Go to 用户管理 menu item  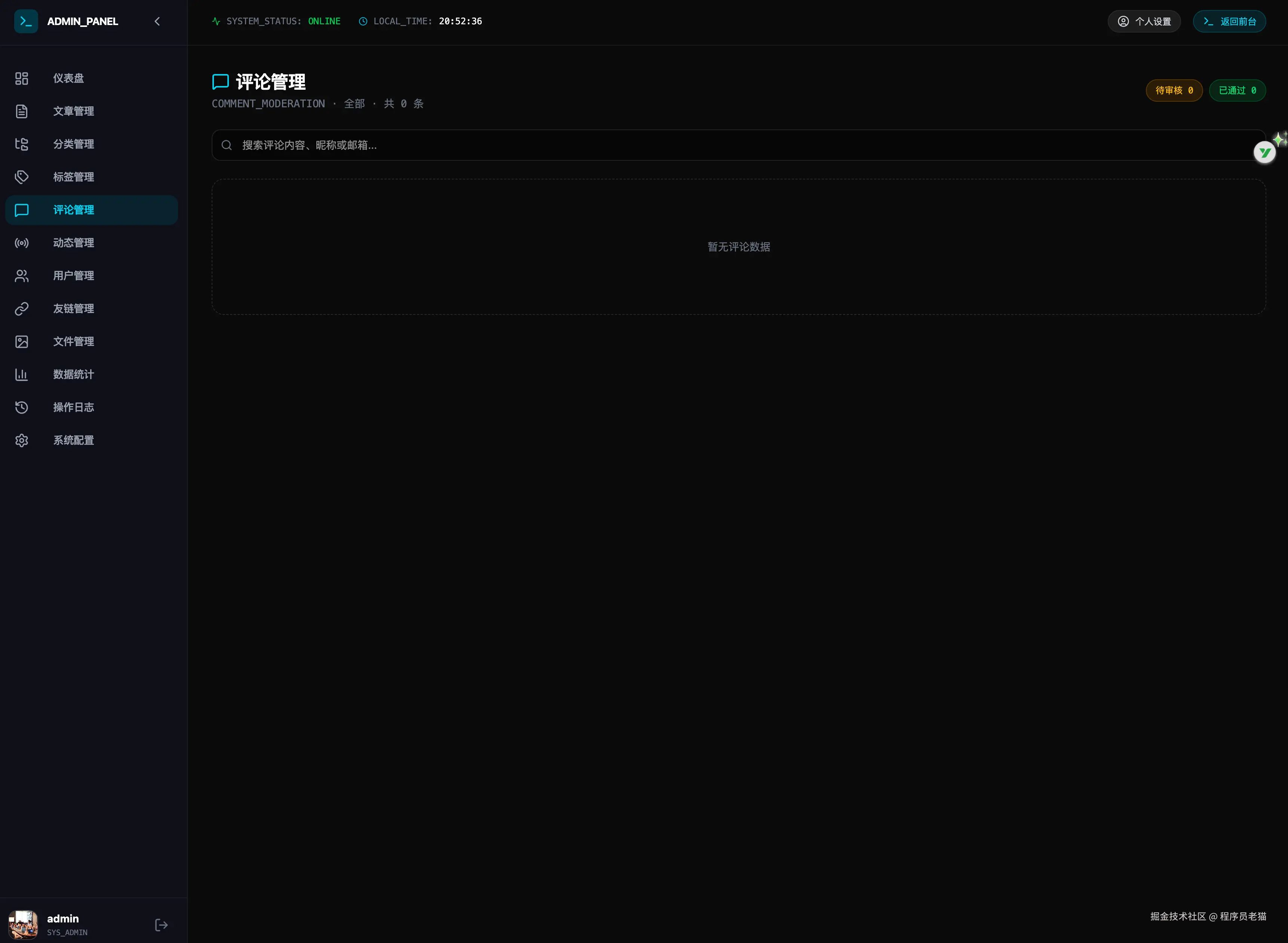(x=91, y=276)
